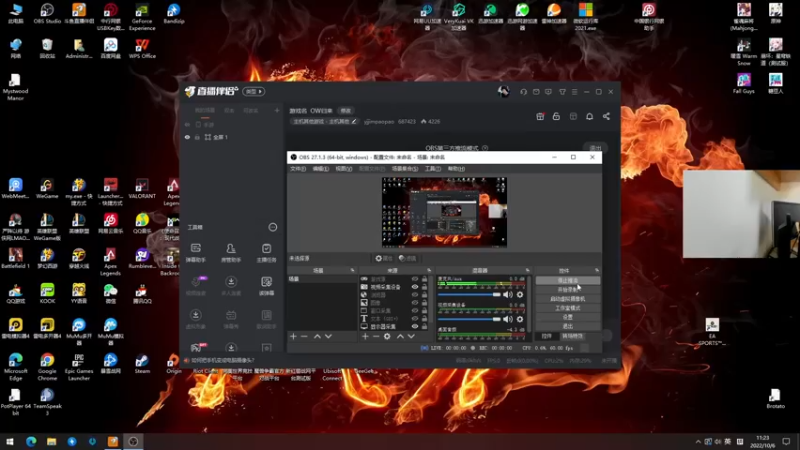Toggle visibility eye for 视频采集设备 source
Viewport: 800px width, 450px height.
[x=415, y=287]
